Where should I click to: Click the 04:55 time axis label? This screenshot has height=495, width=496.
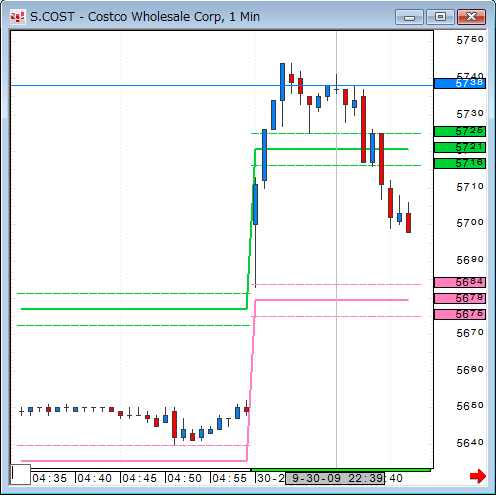pyautogui.click(x=230, y=478)
